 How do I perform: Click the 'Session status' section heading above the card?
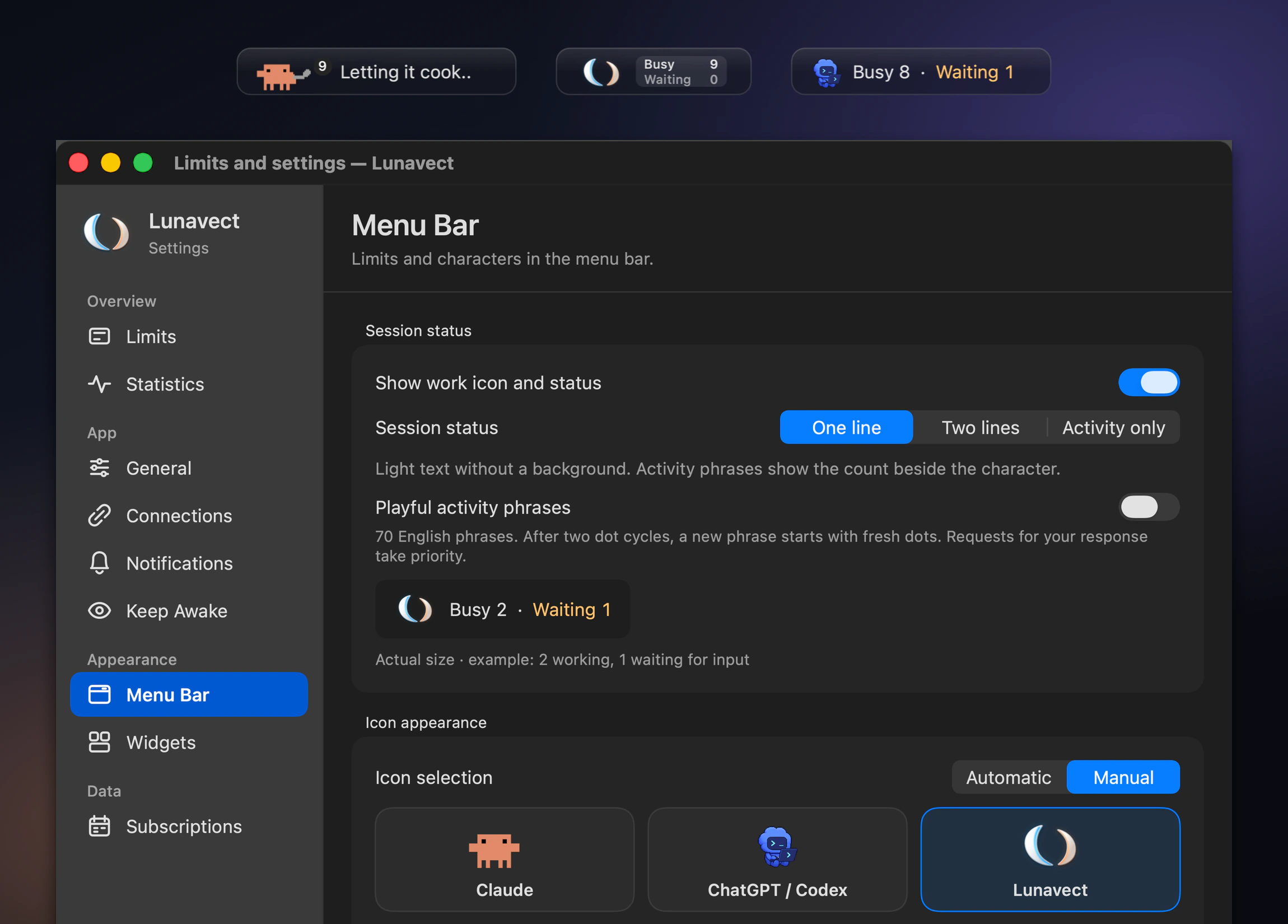tap(418, 330)
